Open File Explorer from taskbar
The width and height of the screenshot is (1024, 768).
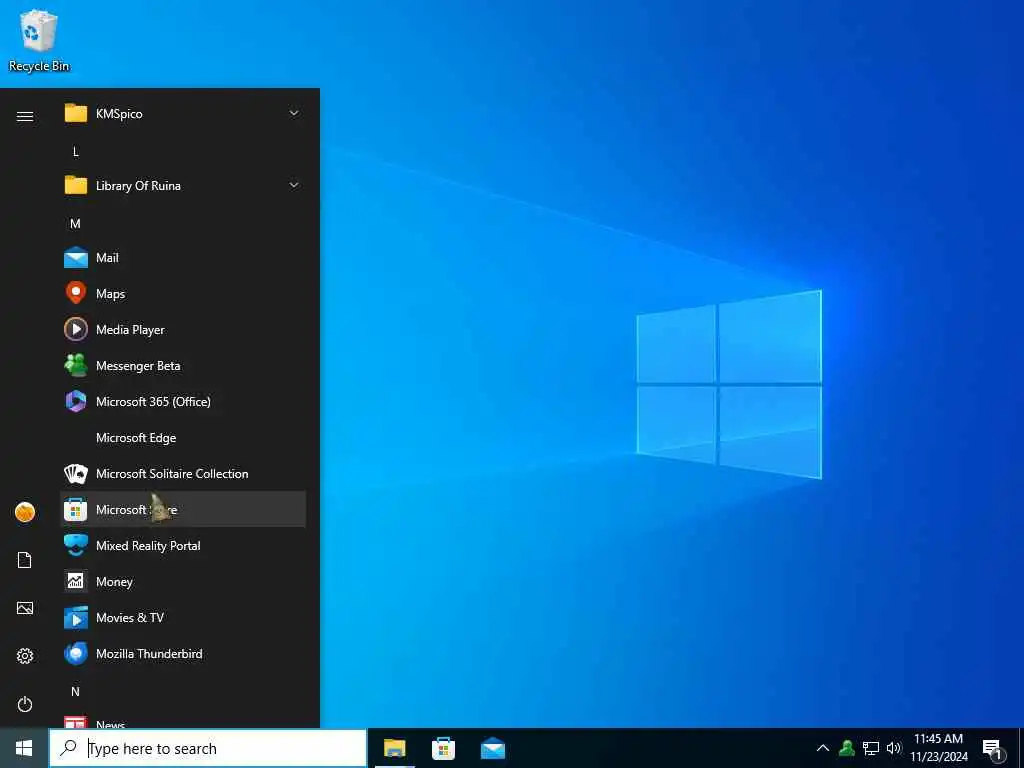coord(394,748)
